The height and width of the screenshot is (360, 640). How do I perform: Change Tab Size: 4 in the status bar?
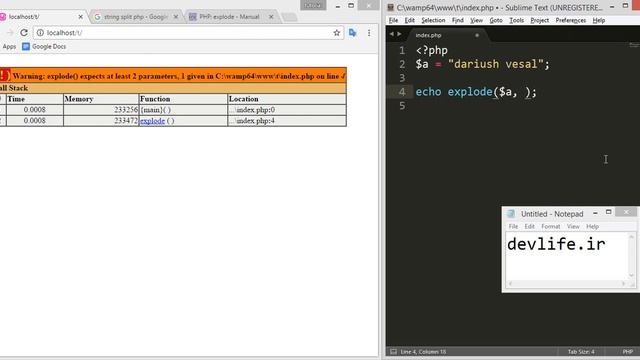tap(581, 351)
